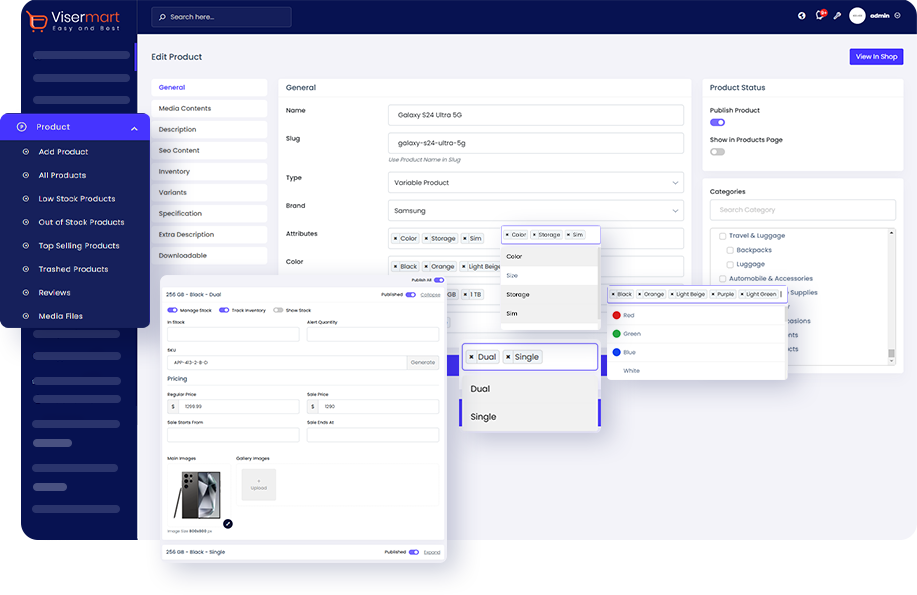This screenshot has width=917, height=595.
Task: Pick the Blue color swatch
Action: point(616,352)
